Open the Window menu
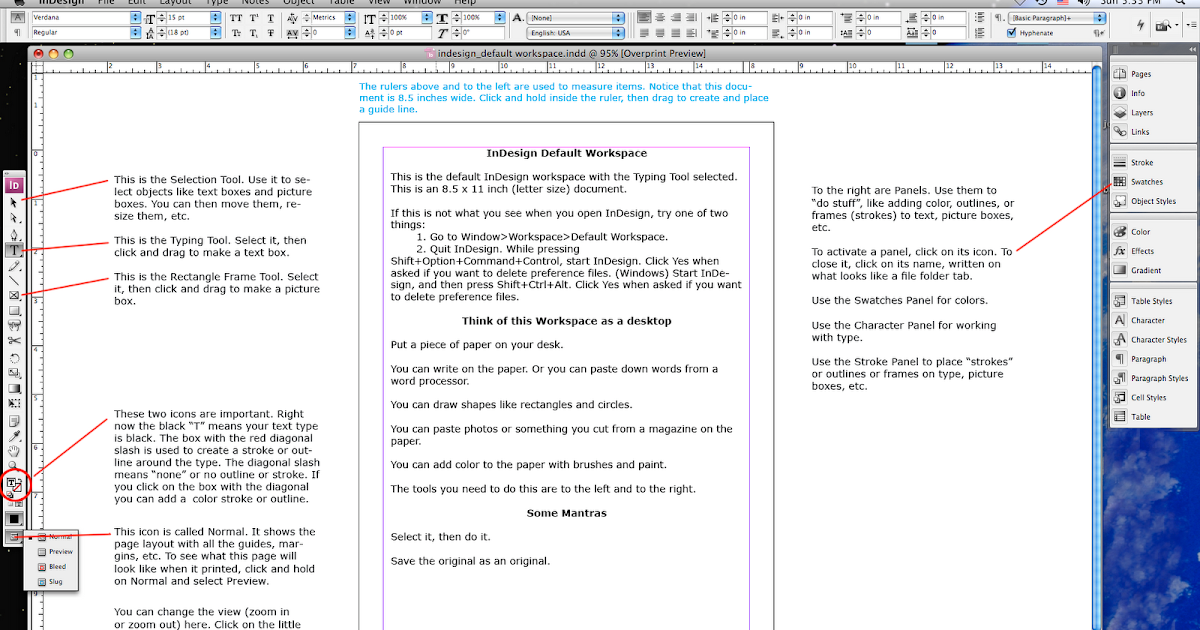Viewport: 1200px width, 630px height. (423, 3)
